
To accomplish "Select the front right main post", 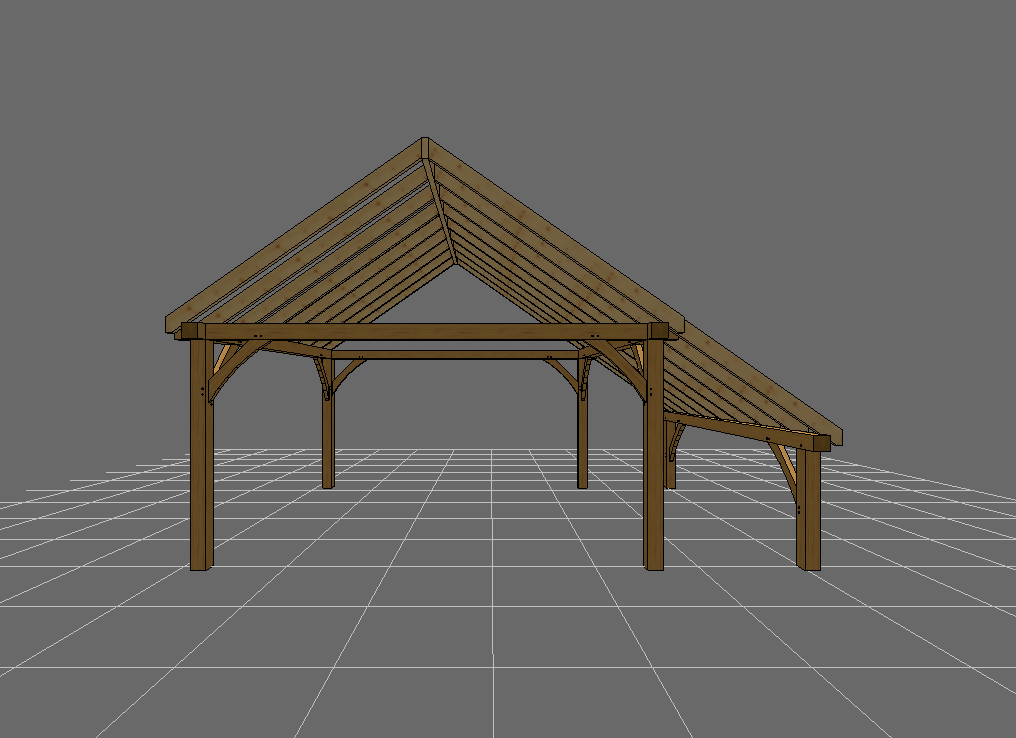I will pos(654,470).
